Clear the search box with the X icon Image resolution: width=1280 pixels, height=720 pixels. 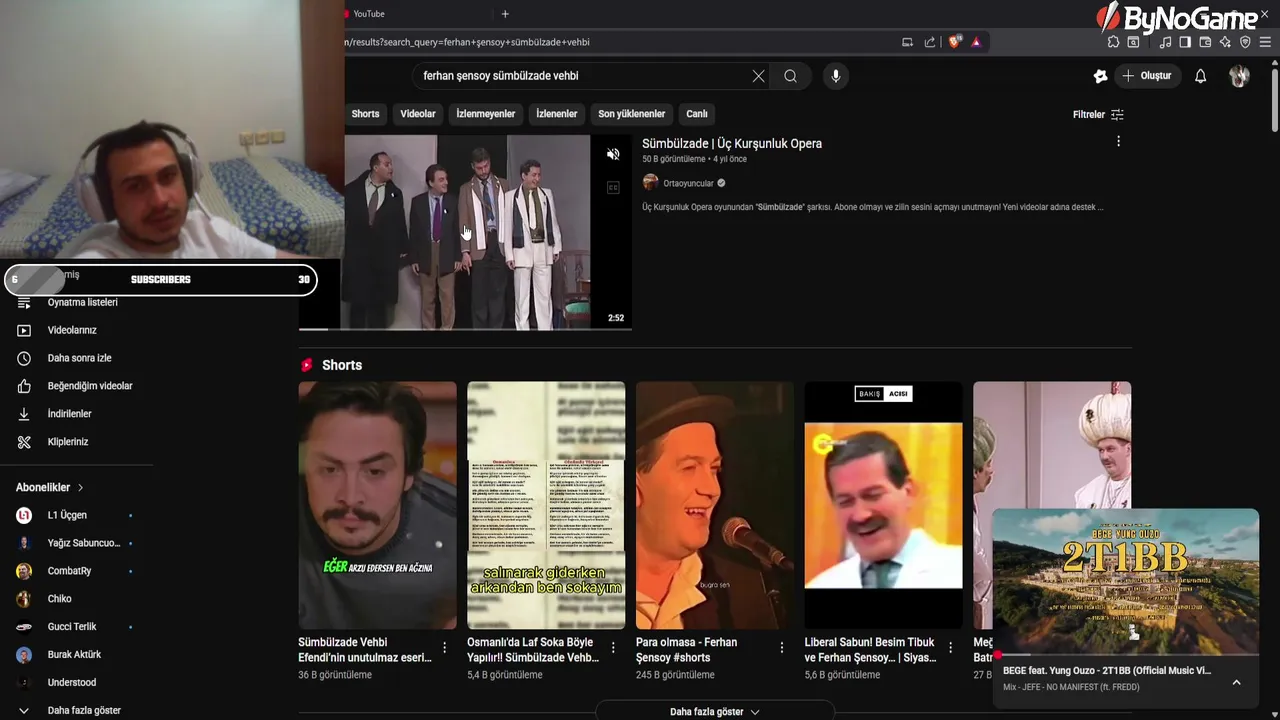(758, 76)
